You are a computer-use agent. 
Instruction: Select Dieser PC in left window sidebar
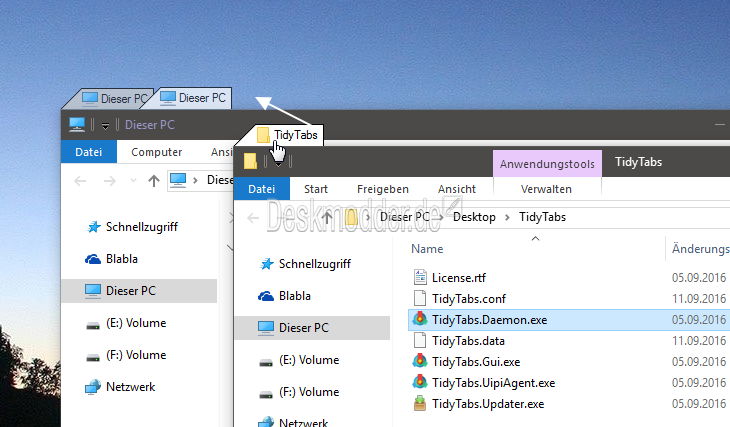139,291
